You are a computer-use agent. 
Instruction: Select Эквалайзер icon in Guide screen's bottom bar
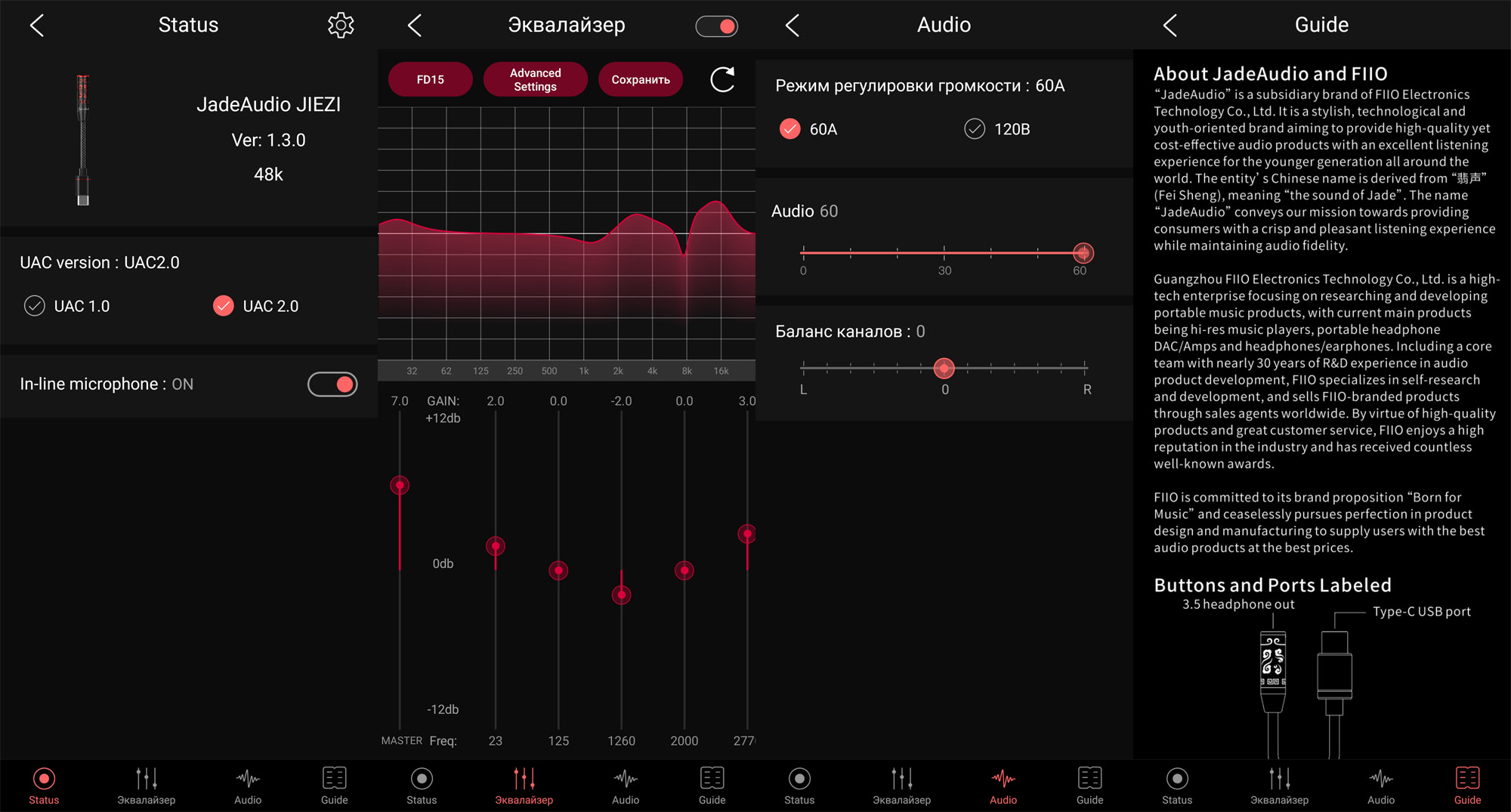[1279, 786]
